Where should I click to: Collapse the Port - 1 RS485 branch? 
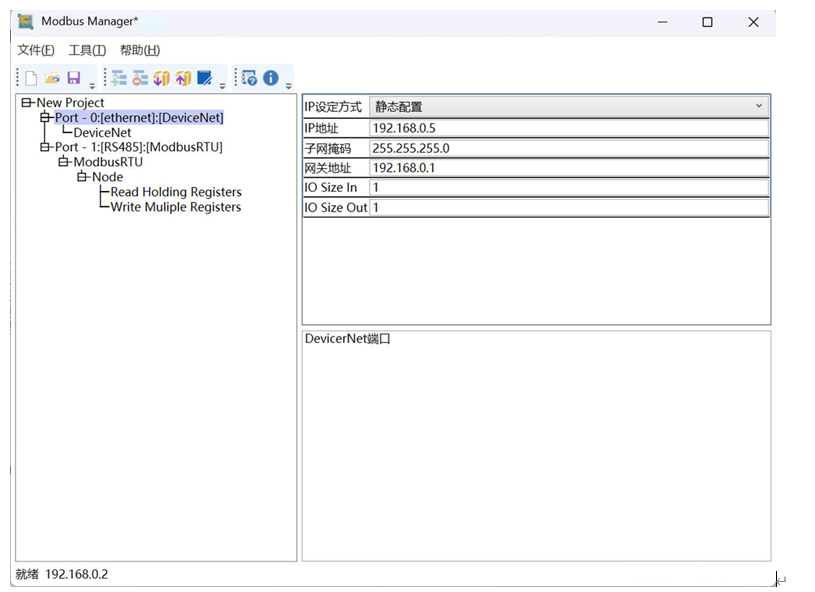(45, 147)
